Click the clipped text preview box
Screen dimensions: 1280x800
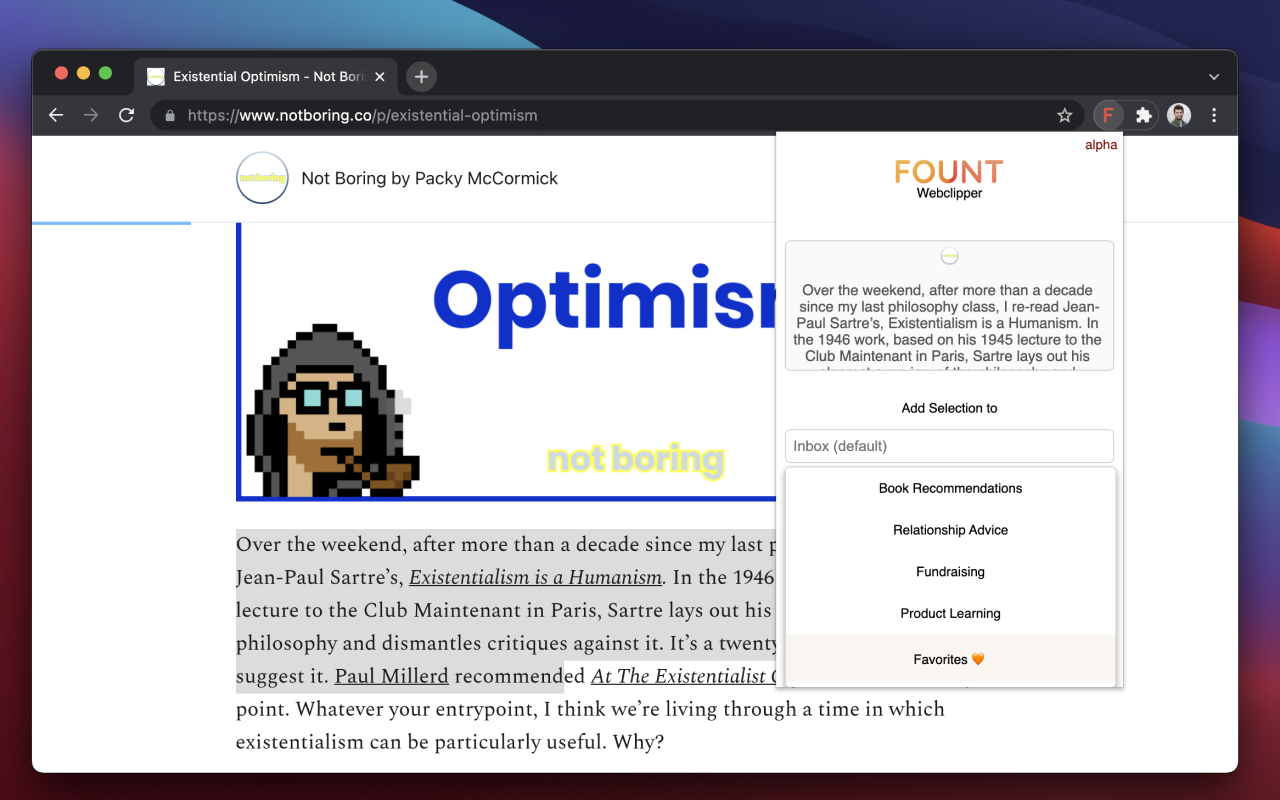coord(949,305)
